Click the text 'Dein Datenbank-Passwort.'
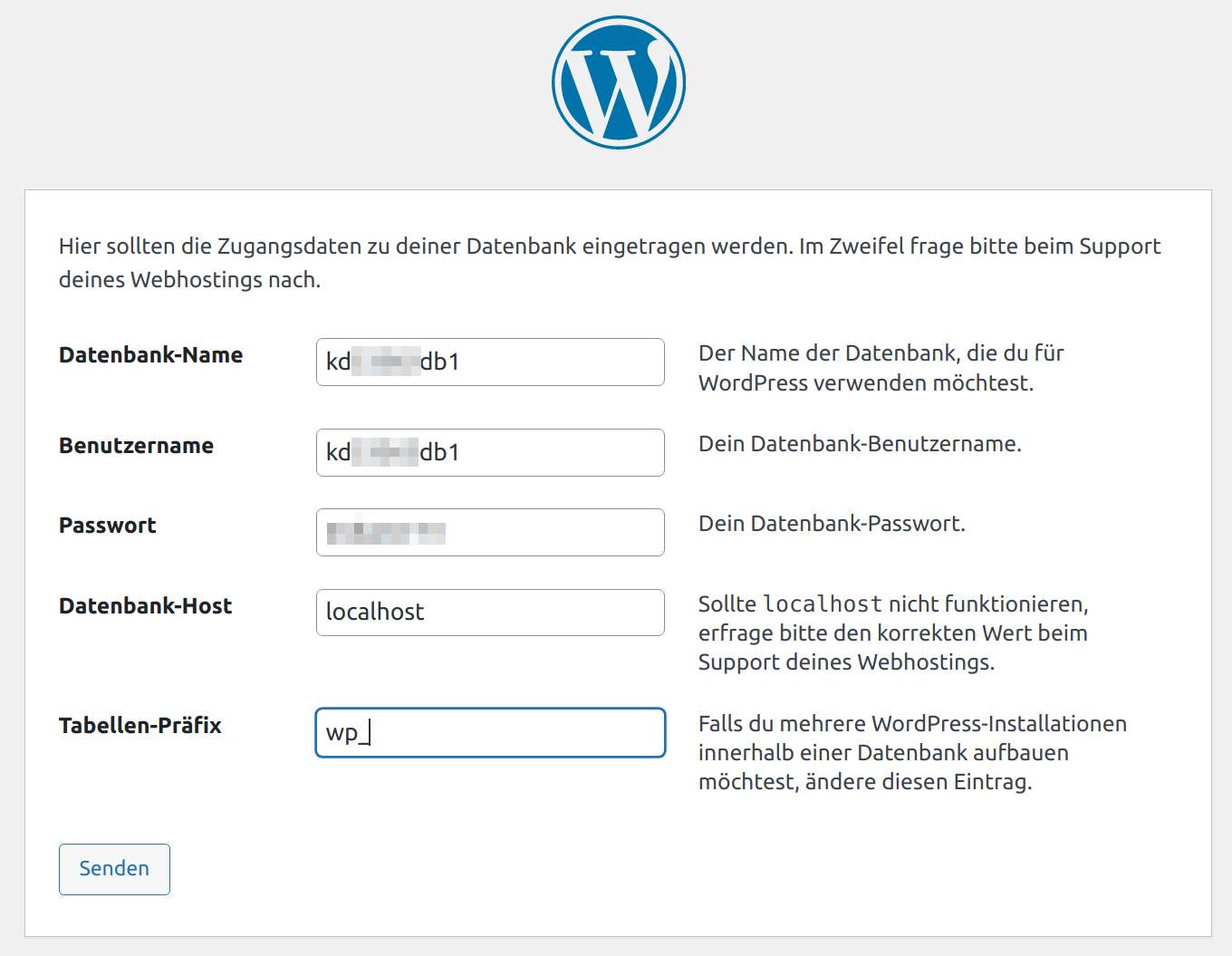The width and height of the screenshot is (1232, 956). pos(832,524)
